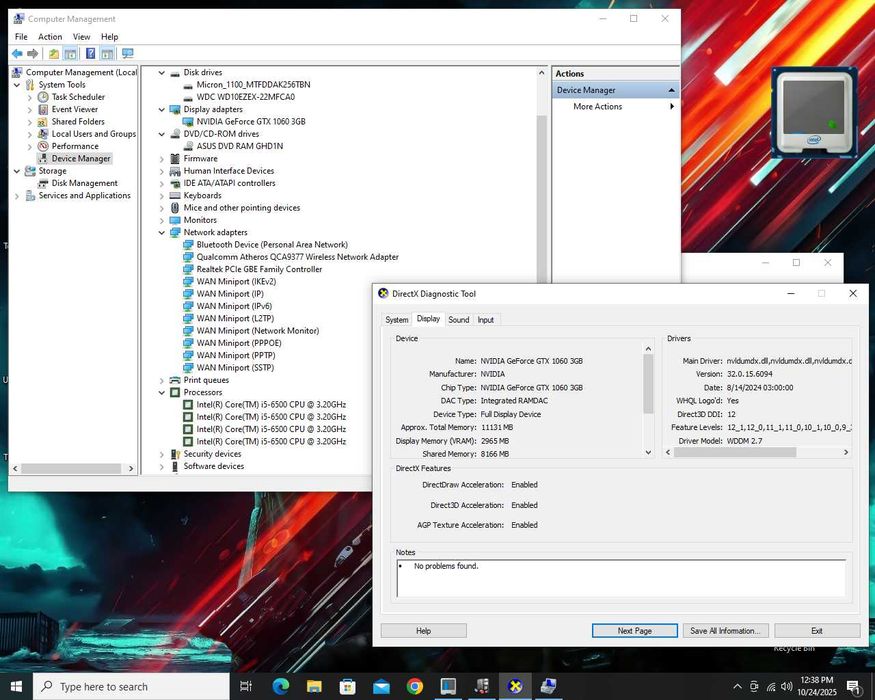Select Bluetooth Device (Personal Area Network)
Screen dimensions: 875x700
(272, 244)
